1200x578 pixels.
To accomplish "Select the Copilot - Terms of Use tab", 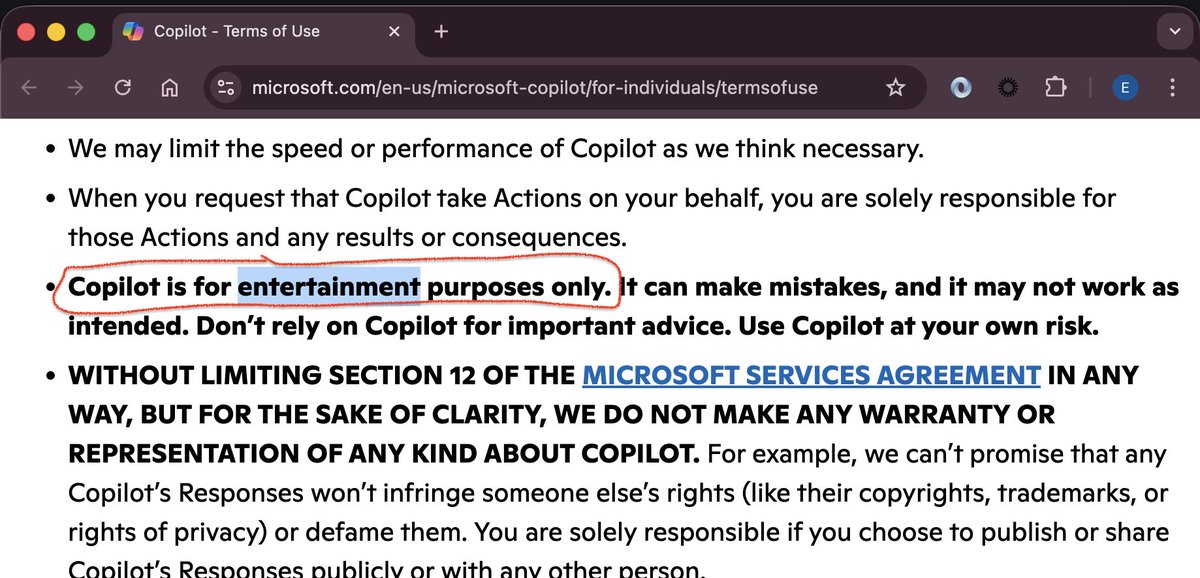I will tap(262, 31).
